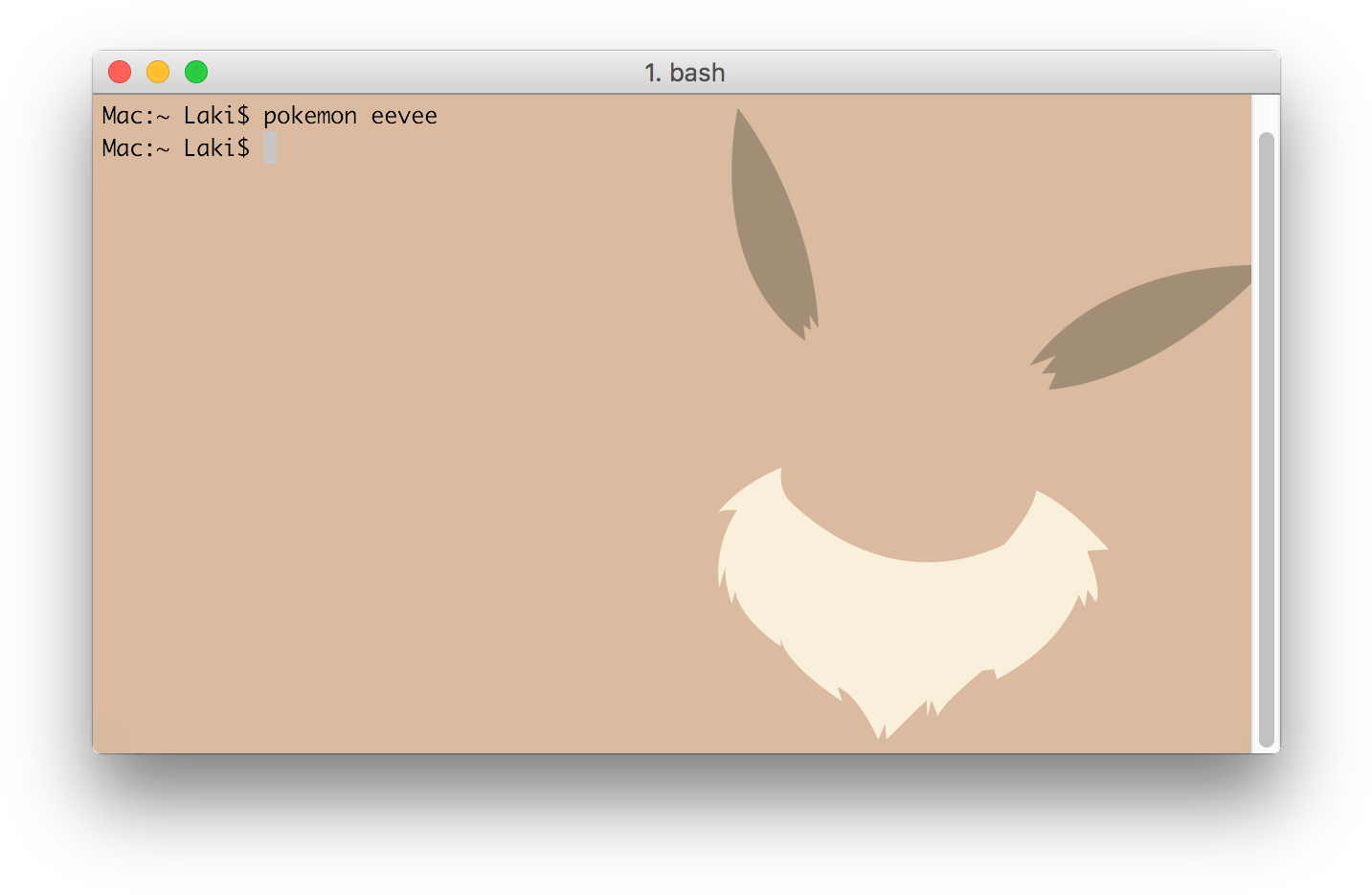This screenshot has width=1372, height=895.
Task: Click the terminal cursor block
Action: [270, 148]
